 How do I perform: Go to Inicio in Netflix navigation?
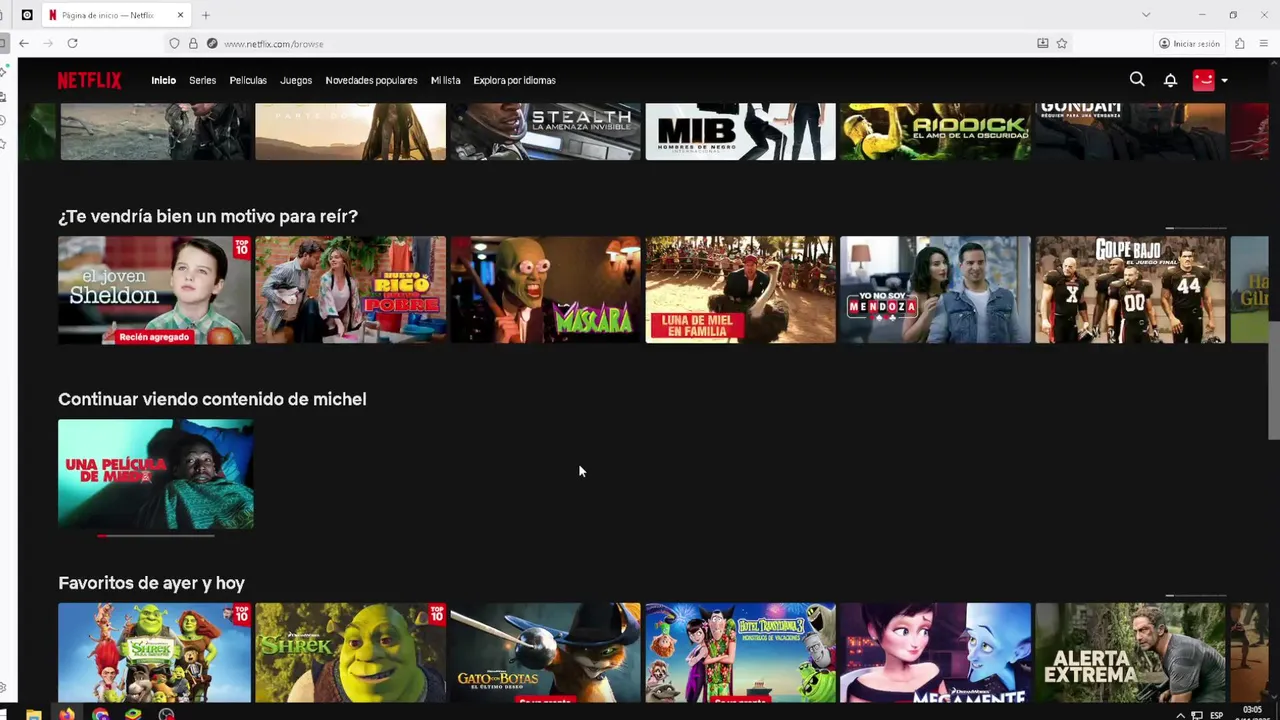click(x=163, y=80)
